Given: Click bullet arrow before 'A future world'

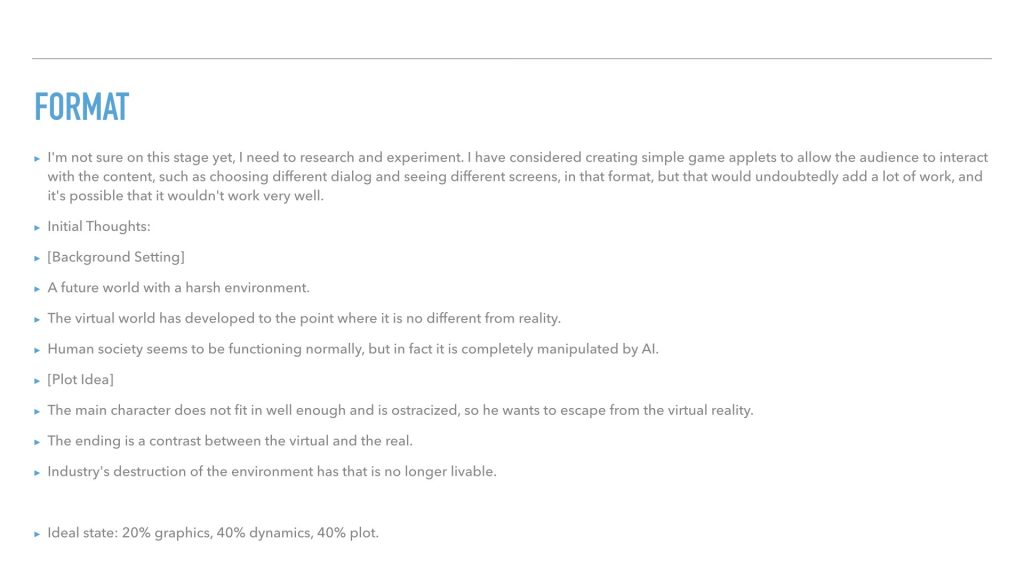Looking at the screenshot, I should click(37, 289).
